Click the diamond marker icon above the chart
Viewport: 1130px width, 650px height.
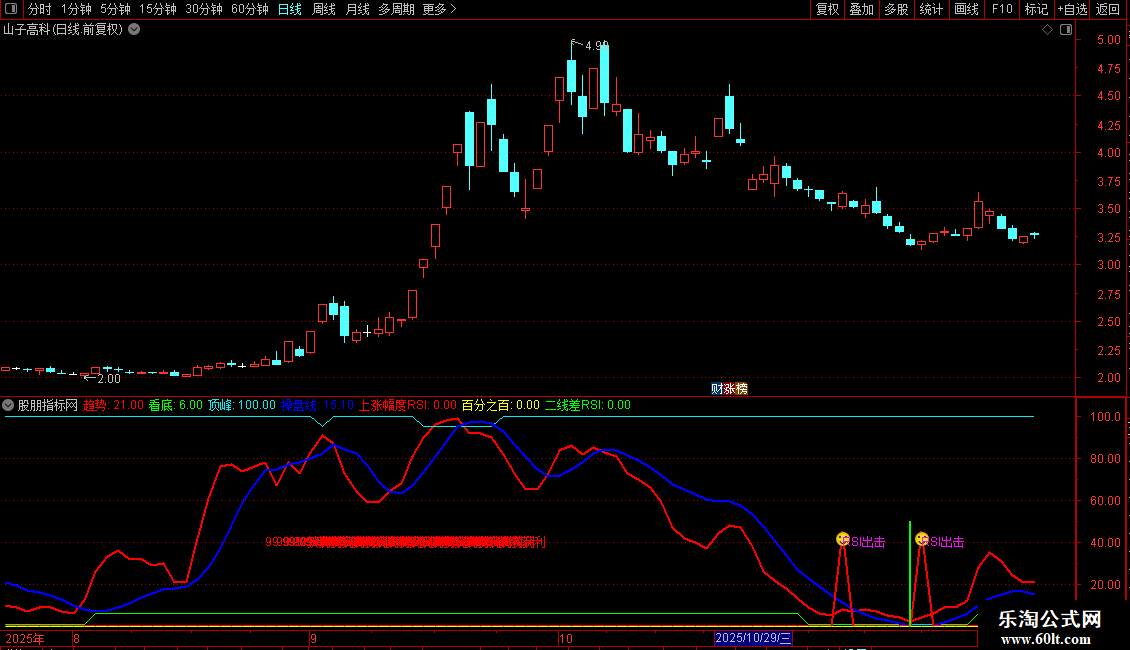1047,30
